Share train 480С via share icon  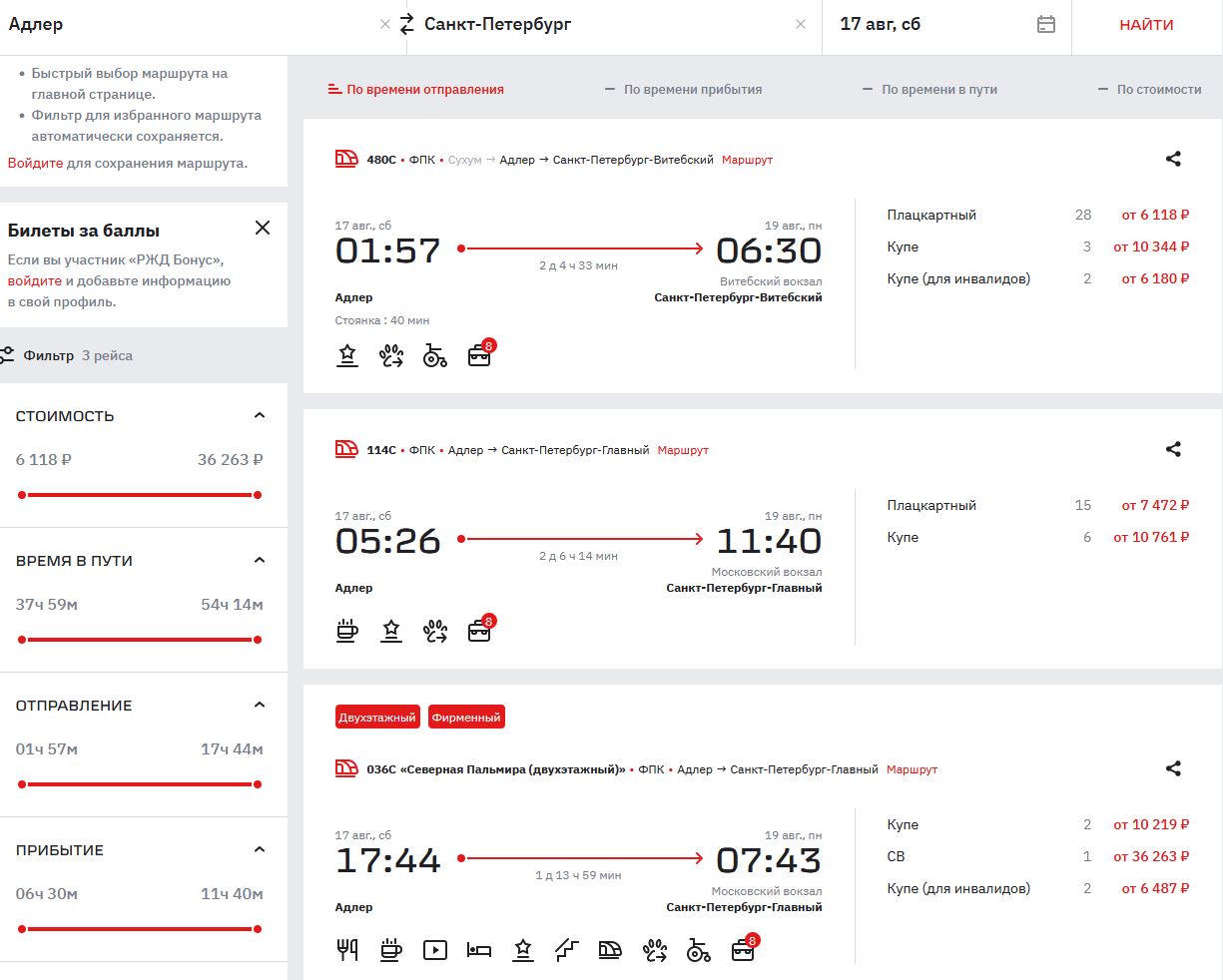click(x=1173, y=159)
